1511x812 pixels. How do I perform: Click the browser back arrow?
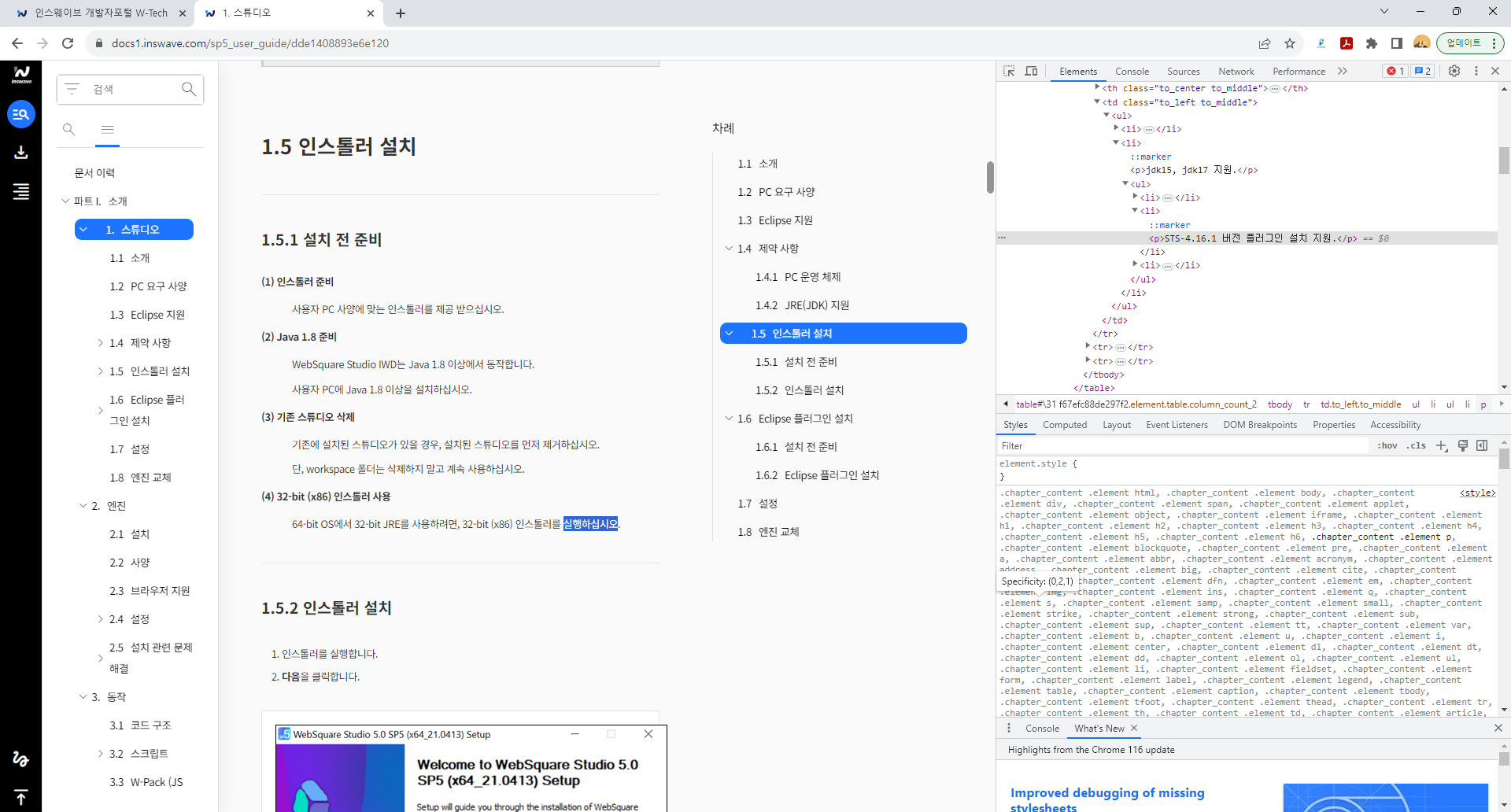pyautogui.click(x=17, y=43)
